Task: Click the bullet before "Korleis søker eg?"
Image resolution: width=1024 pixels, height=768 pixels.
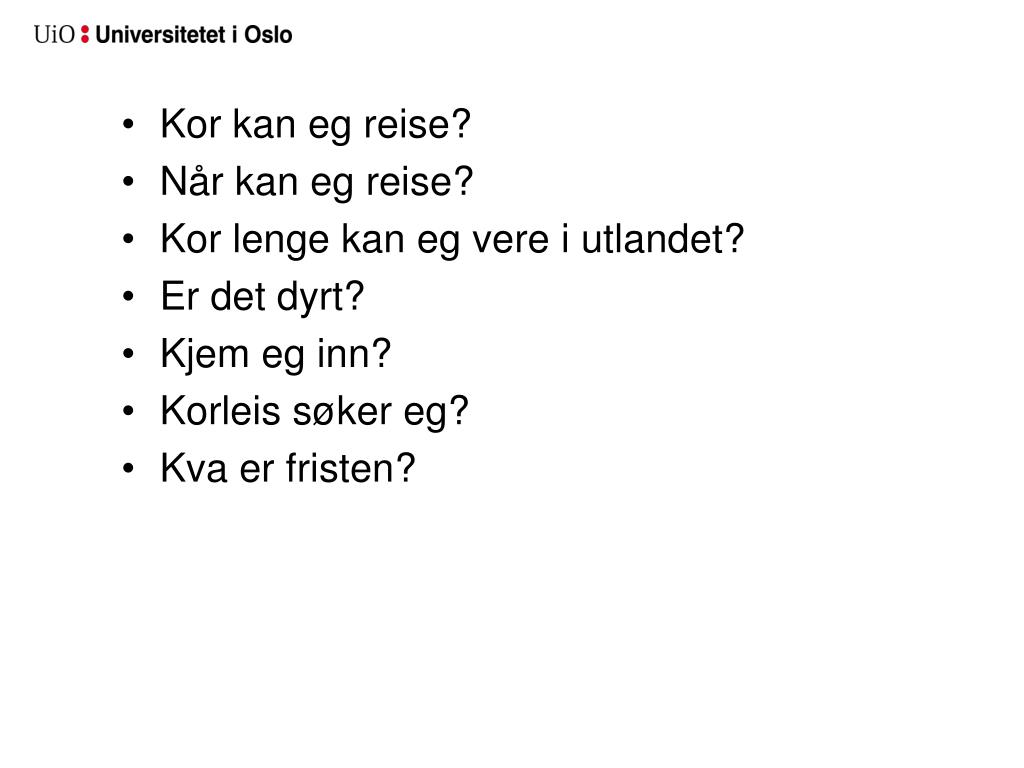Action: [130, 412]
